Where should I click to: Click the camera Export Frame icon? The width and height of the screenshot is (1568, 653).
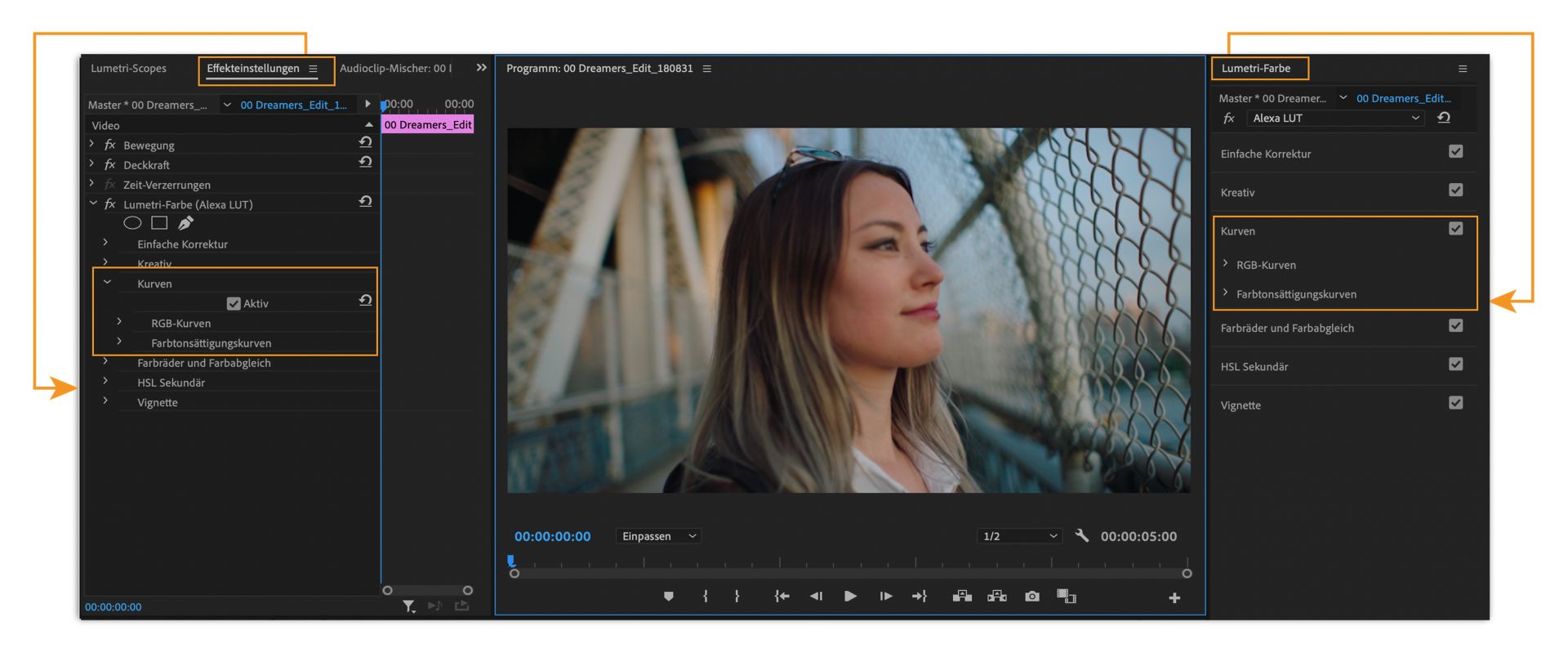coord(1032,597)
